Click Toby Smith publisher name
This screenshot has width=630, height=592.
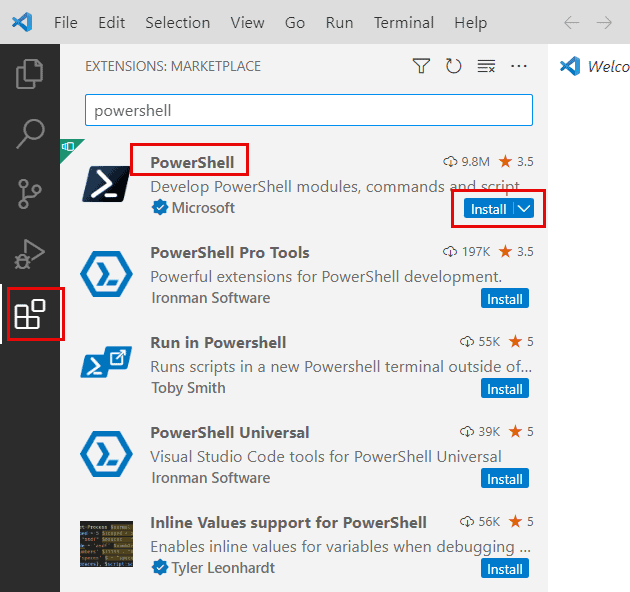coord(188,388)
